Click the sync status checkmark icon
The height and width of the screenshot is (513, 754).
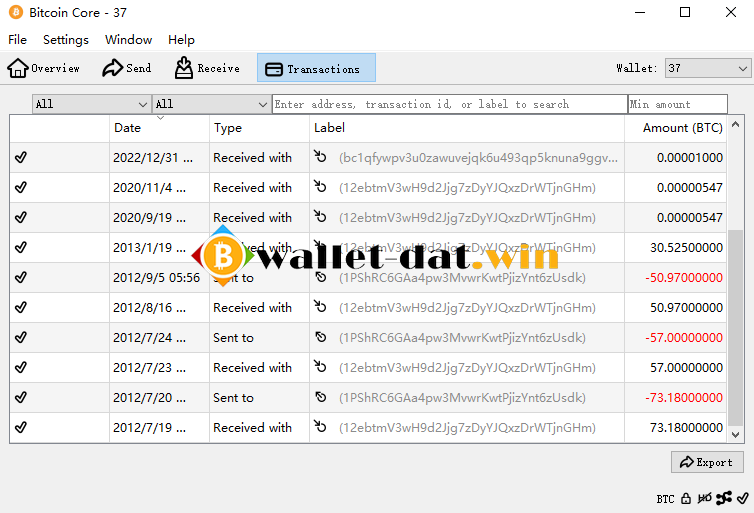click(x=742, y=498)
